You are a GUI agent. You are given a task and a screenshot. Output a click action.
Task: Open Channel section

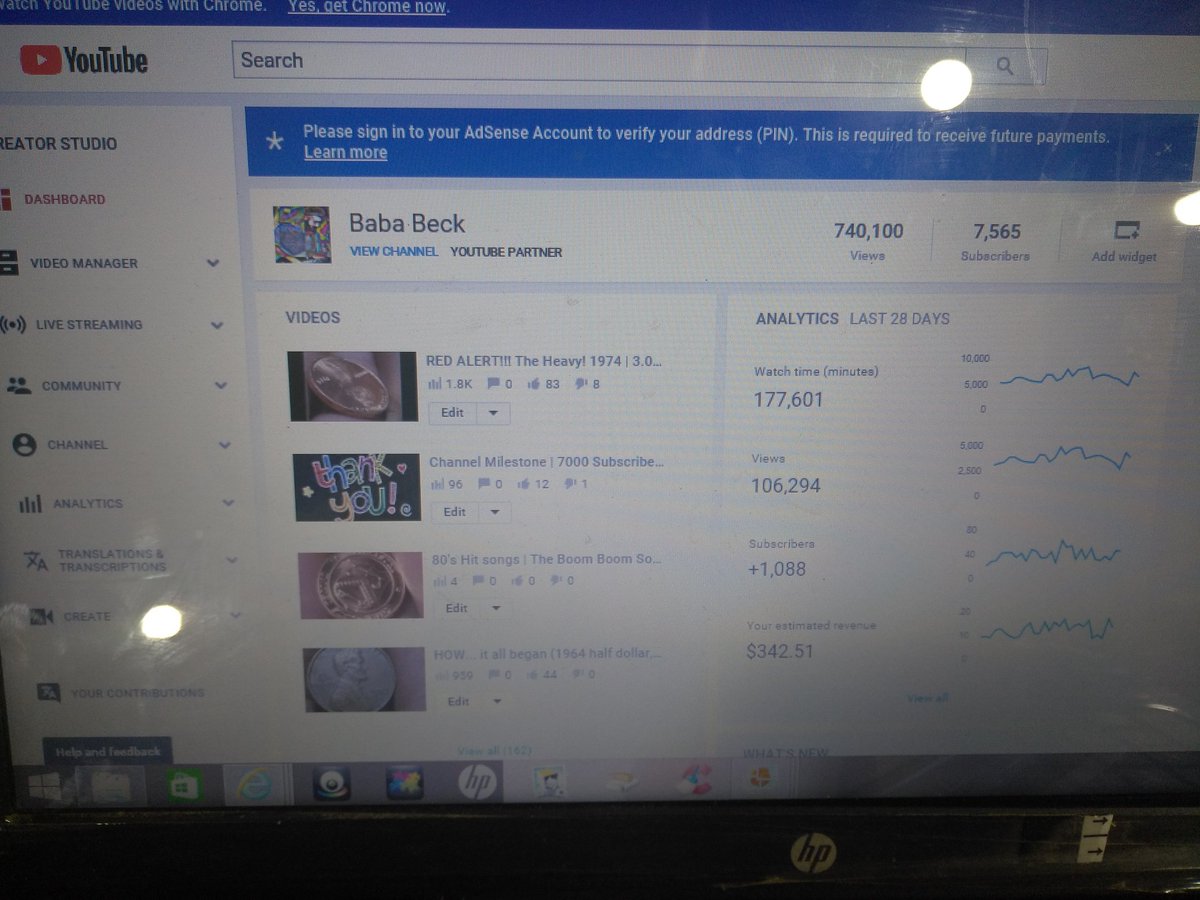pyautogui.click(x=77, y=444)
